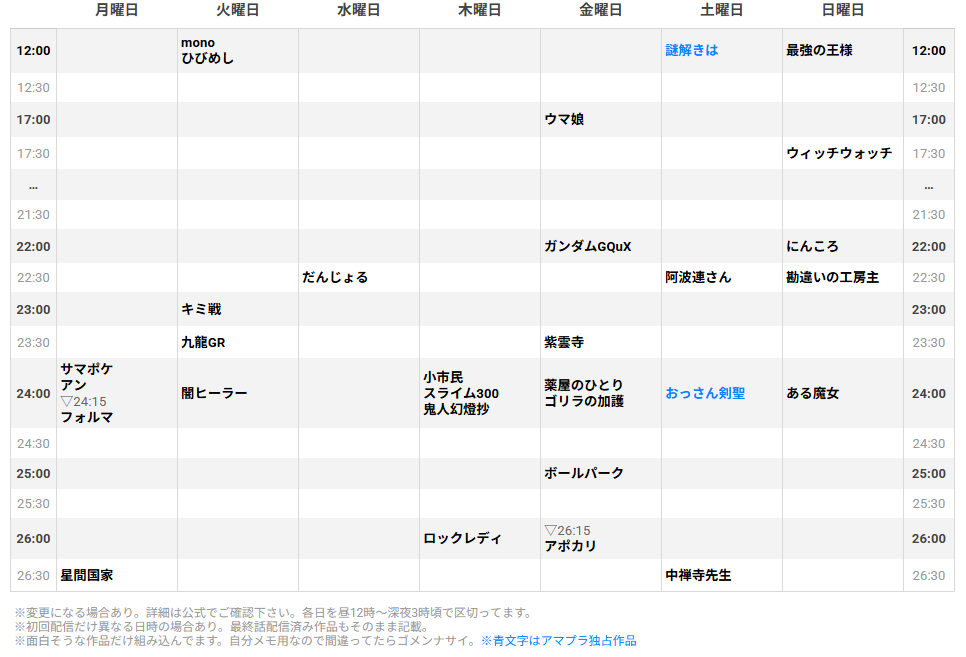Select the right 23:00 time label

click(928, 309)
